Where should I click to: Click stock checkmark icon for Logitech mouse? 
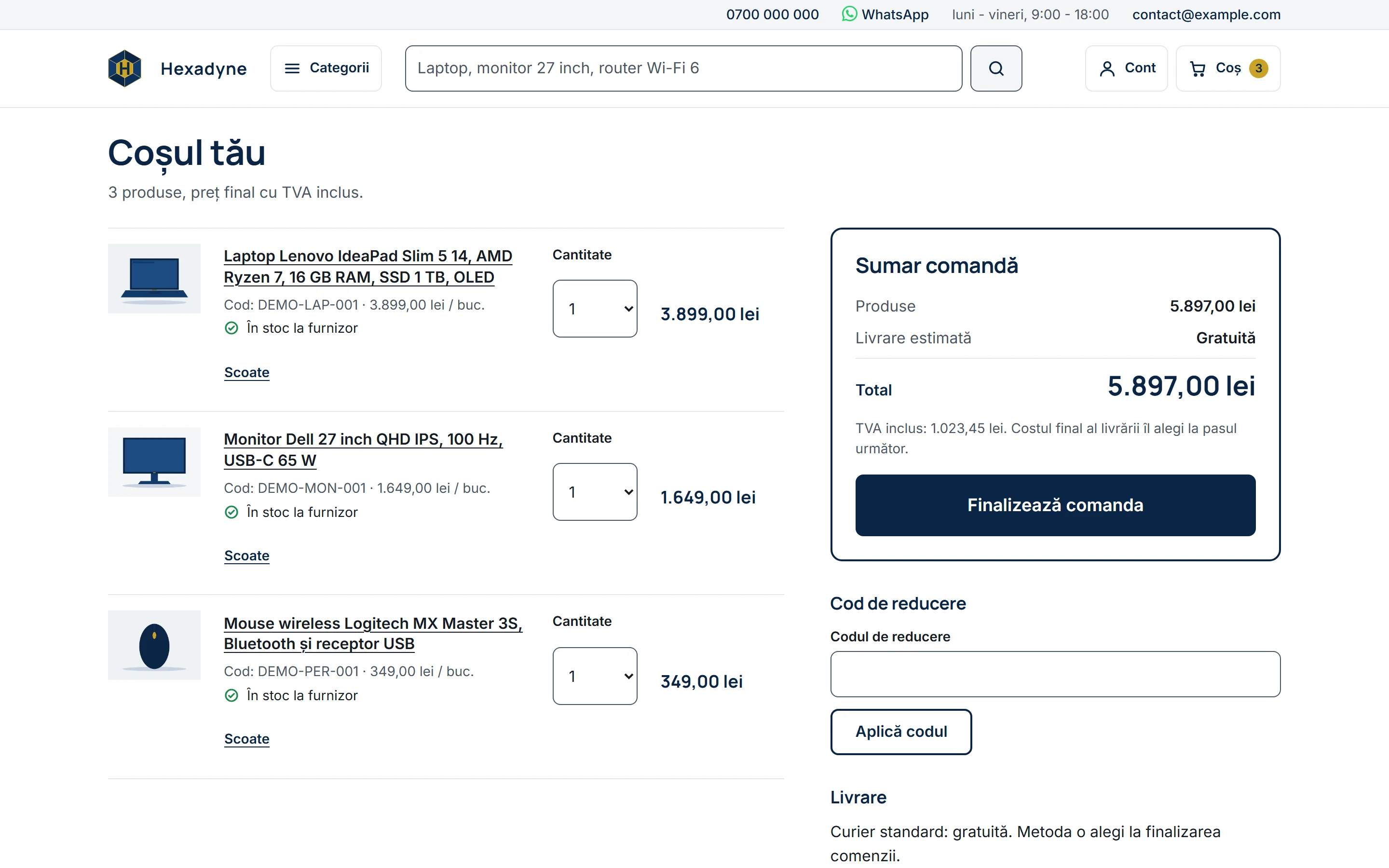tap(231, 696)
